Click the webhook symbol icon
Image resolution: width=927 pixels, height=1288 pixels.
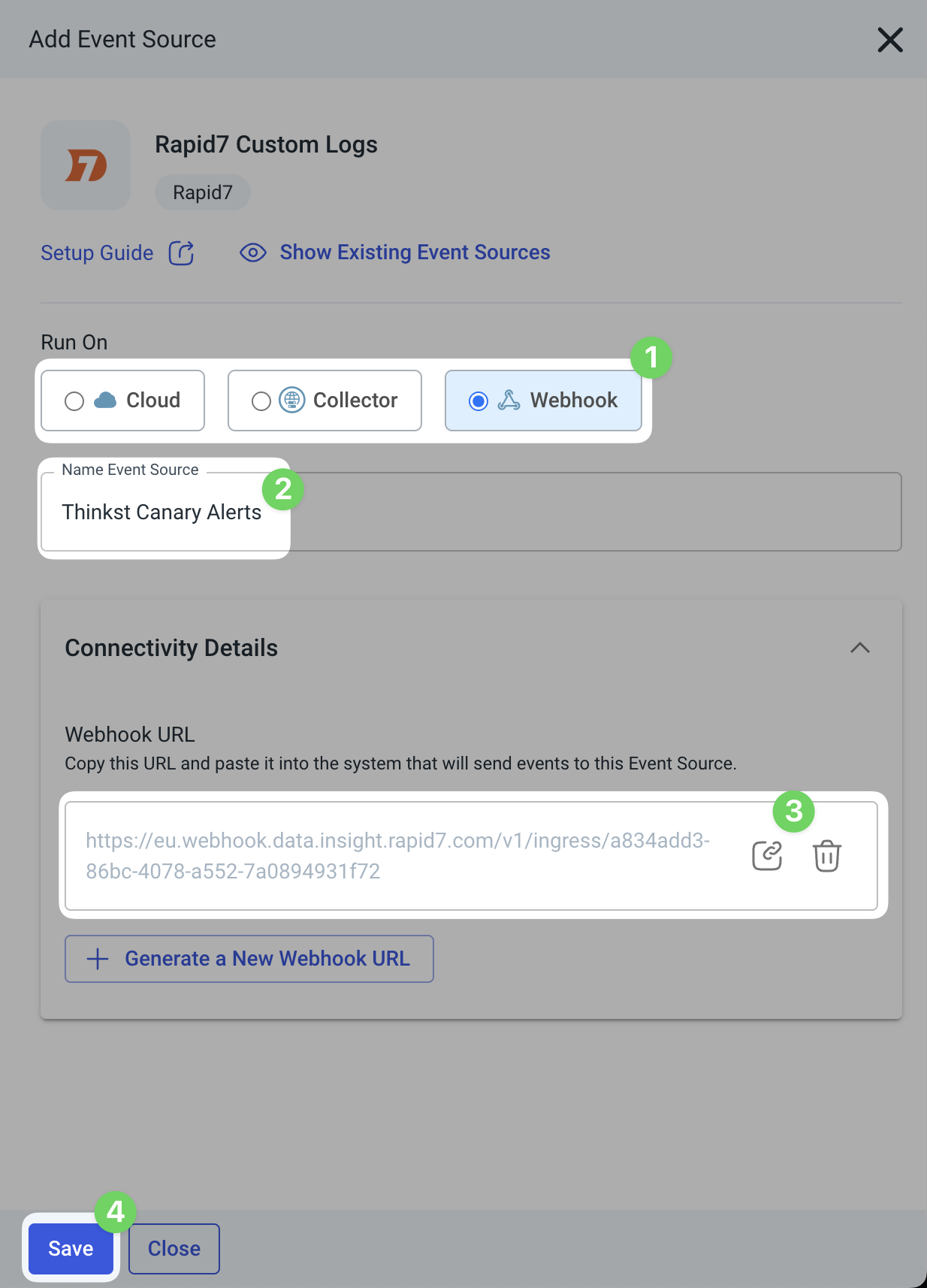509,401
